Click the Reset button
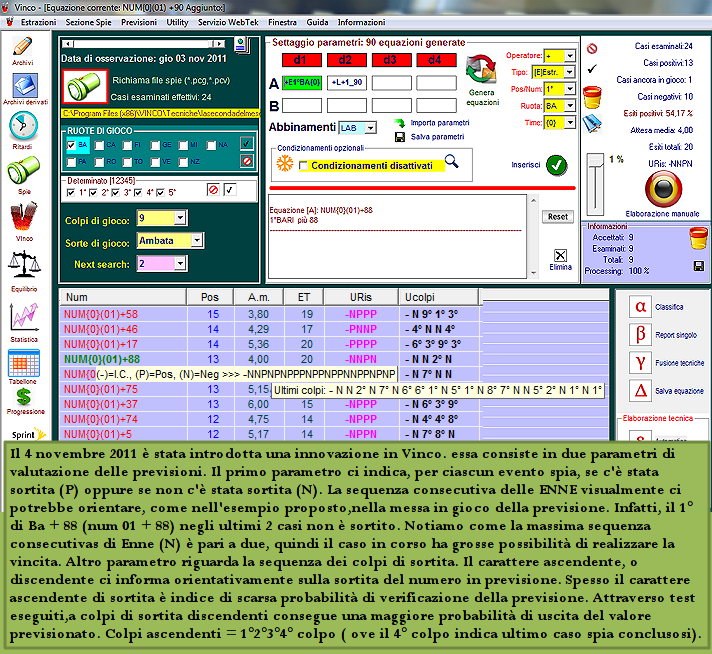This screenshot has height=654, width=712. (558, 217)
